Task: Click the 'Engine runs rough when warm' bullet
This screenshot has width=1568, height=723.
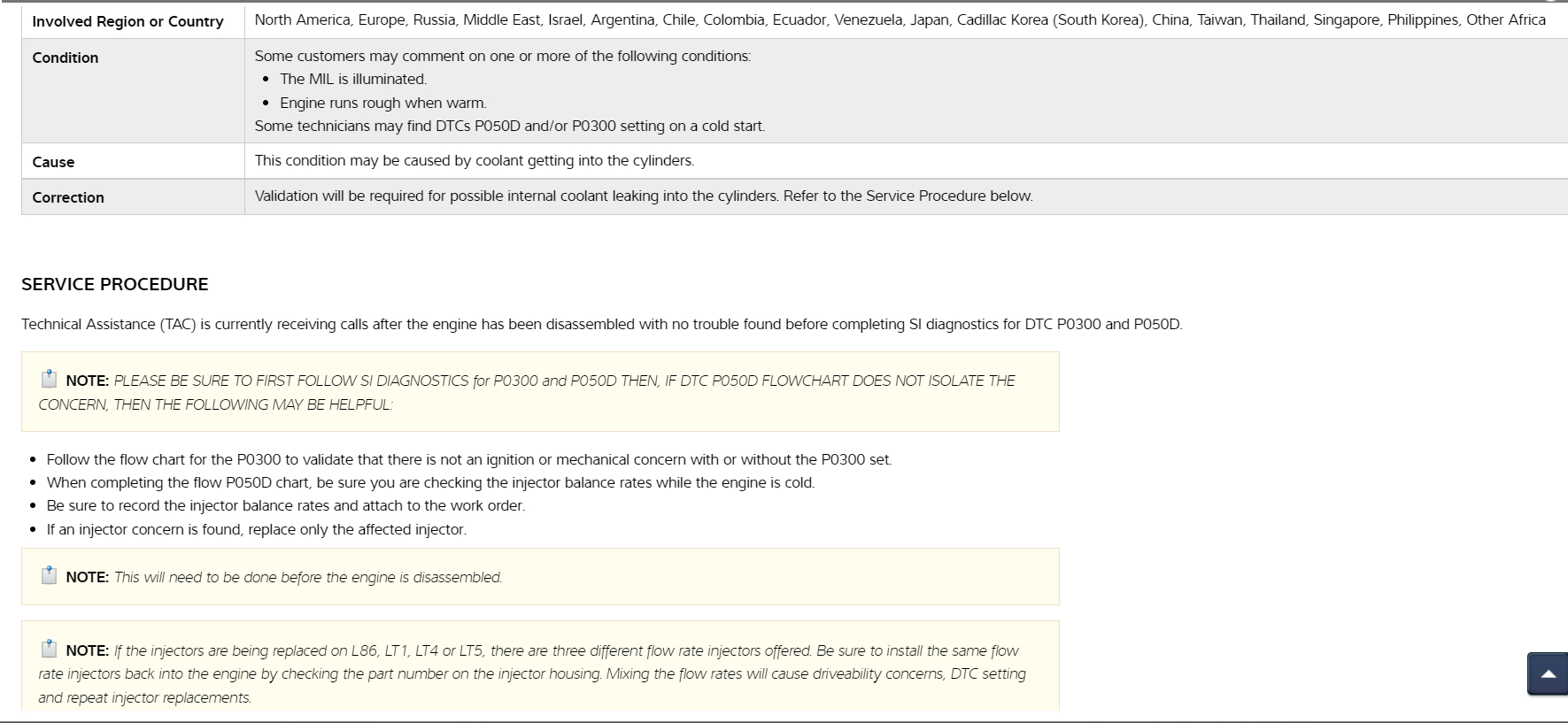Action: 382,103
